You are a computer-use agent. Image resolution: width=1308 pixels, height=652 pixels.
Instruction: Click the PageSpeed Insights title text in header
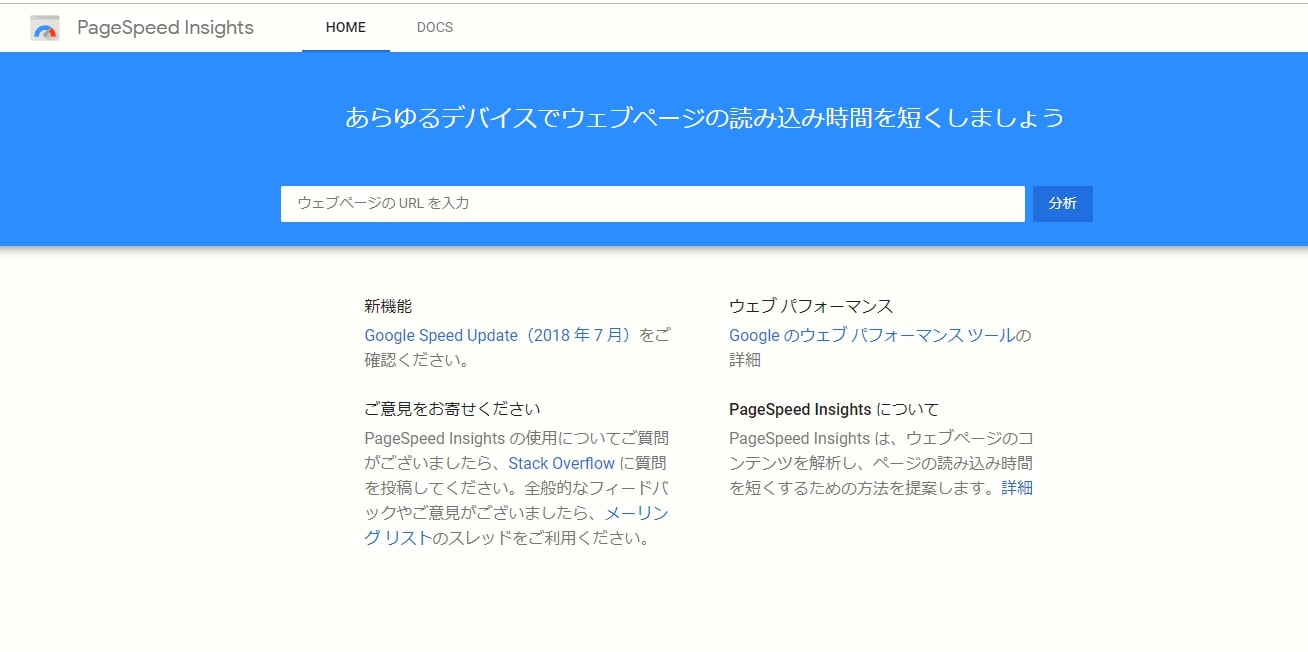click(166, 28)
